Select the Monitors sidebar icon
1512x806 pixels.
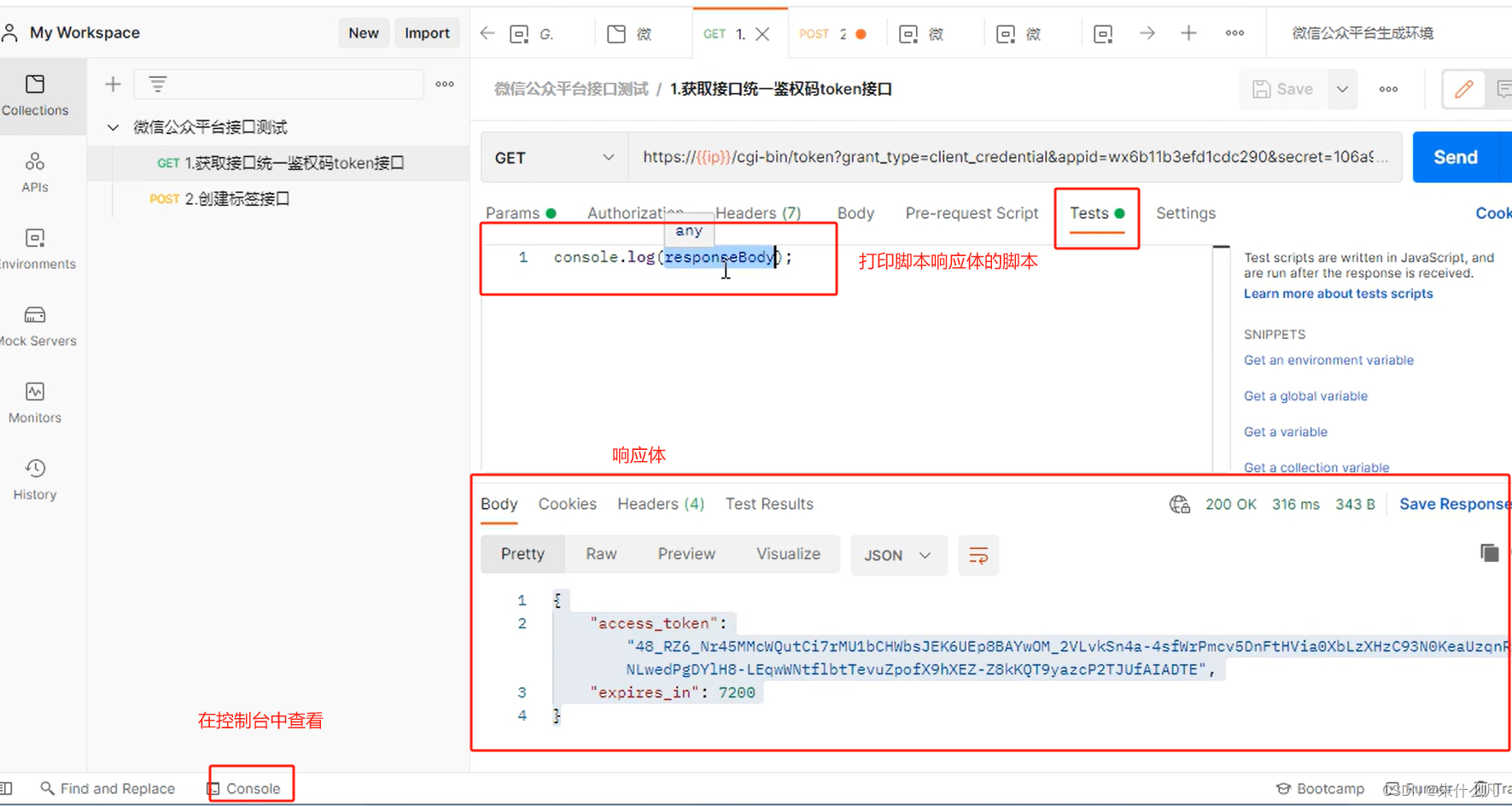(x=34, y=401)
